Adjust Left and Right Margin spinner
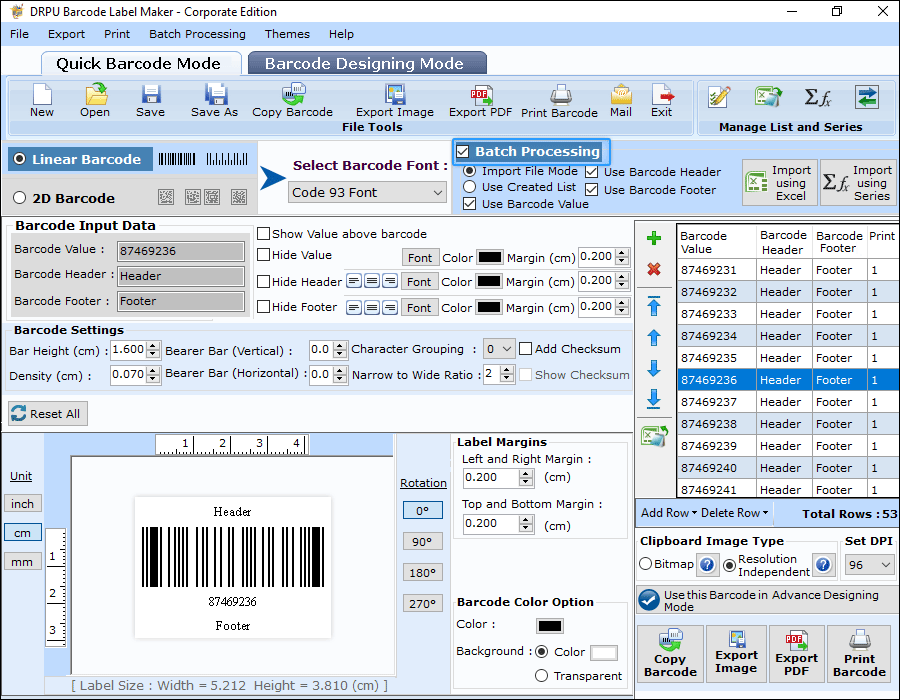The width and height of the screenshot is (900, 700). coord(526,477)
